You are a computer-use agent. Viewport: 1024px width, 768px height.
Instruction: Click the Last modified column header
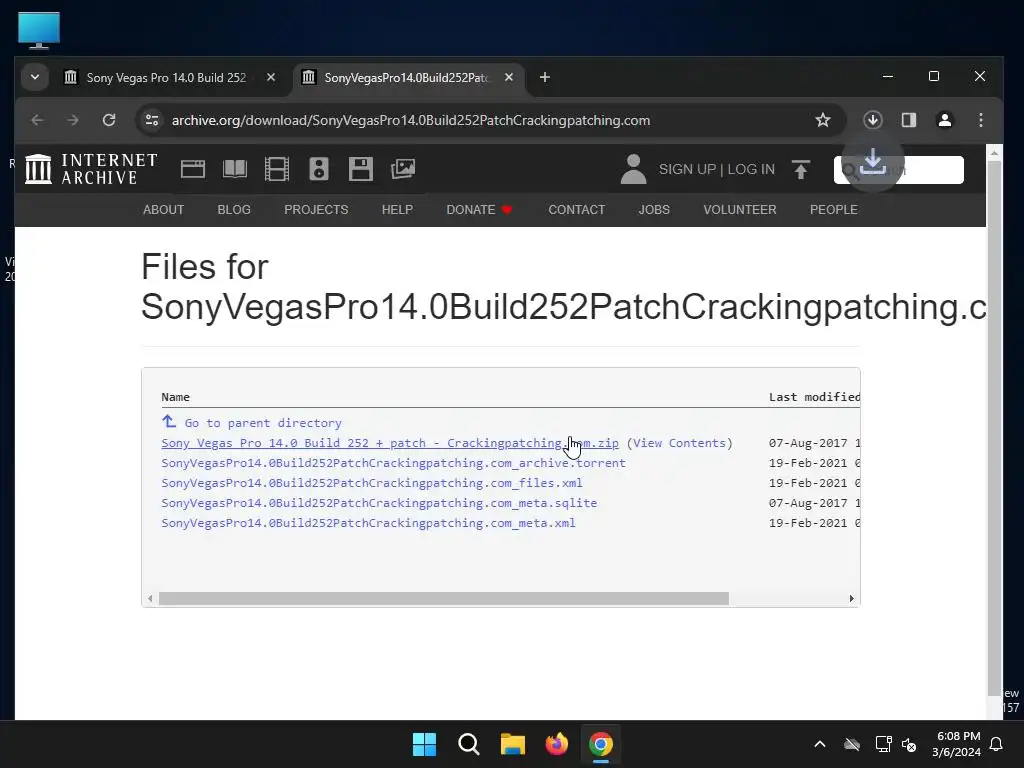pos(814,397)
